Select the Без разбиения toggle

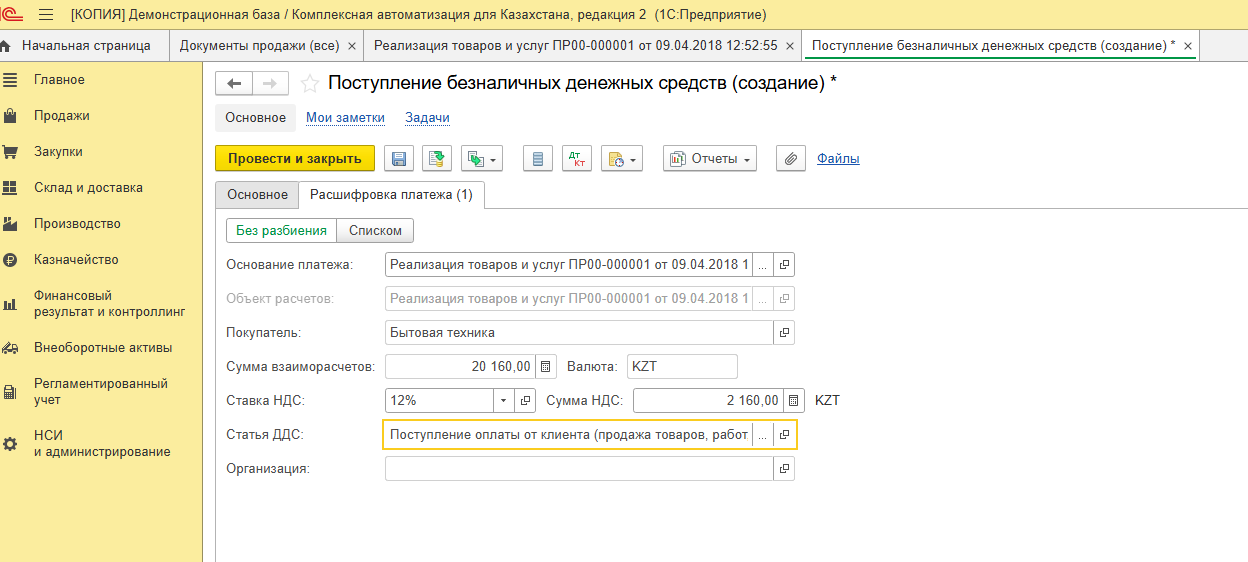[281, 231]
